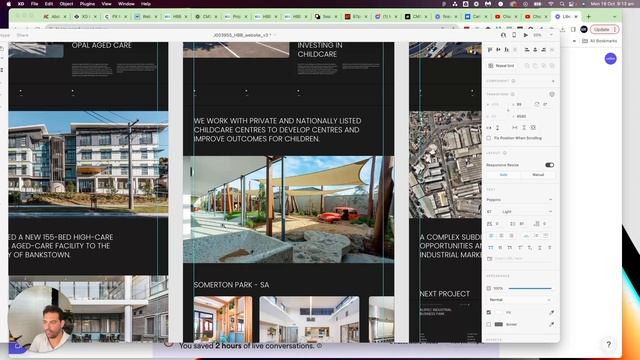Image resolution: width=640 pixels, height=360 pixels.
Task: Add a component with plus button
Action: (x=553, y=81)
